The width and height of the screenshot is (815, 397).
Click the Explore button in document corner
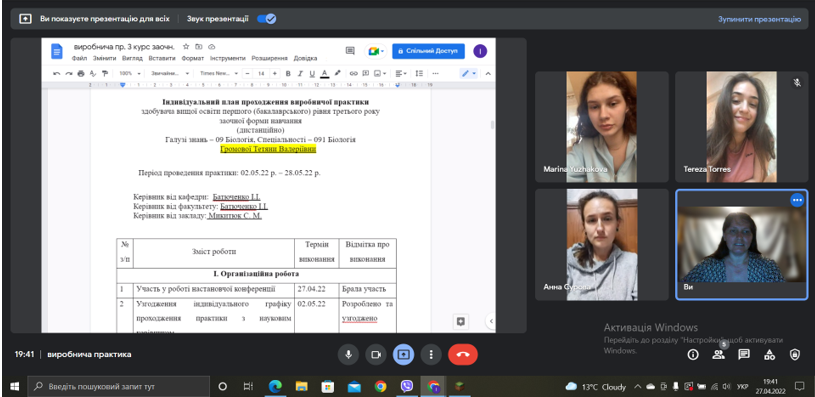coord(460,322)
